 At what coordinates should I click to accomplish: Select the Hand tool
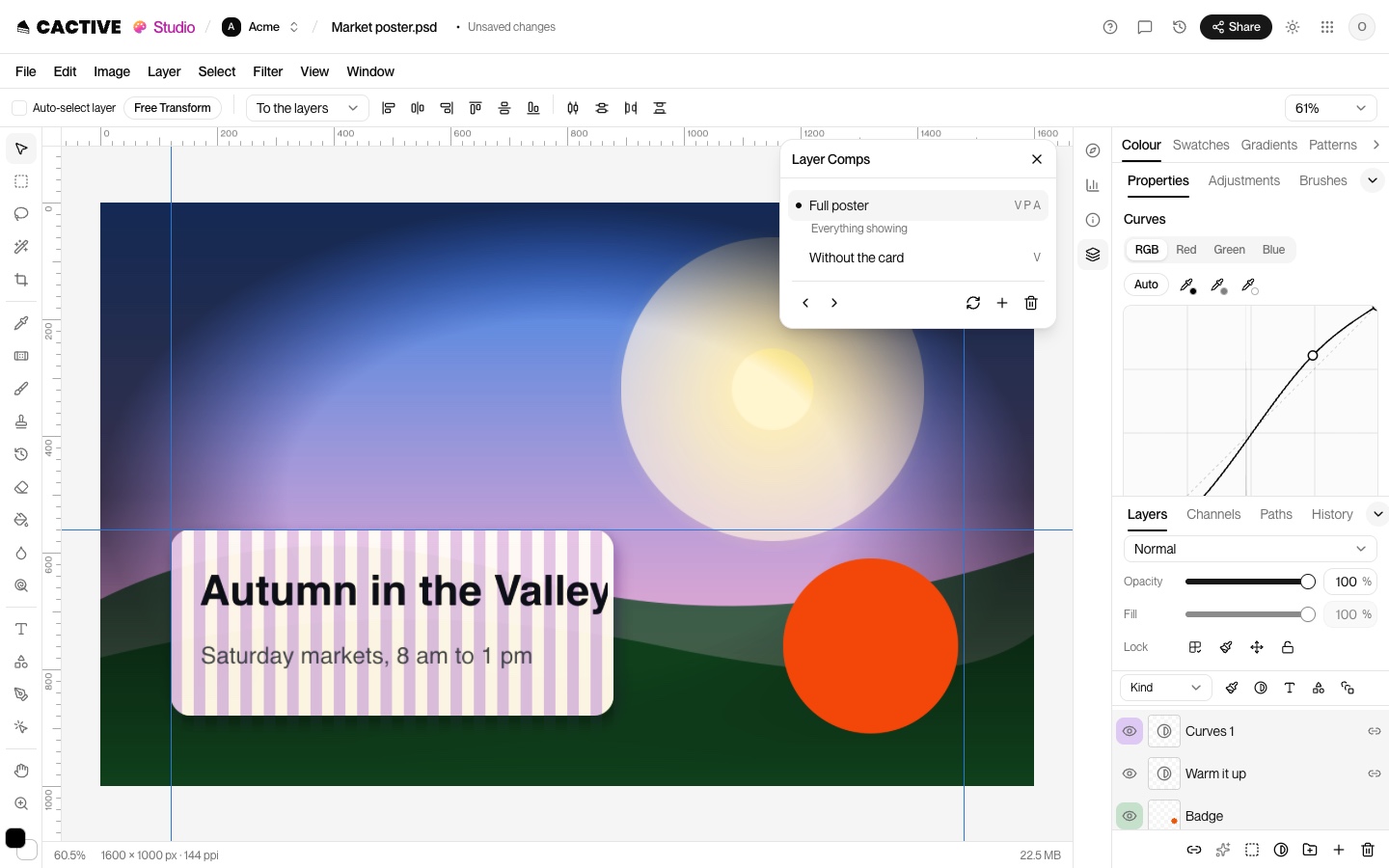(21, 771)
